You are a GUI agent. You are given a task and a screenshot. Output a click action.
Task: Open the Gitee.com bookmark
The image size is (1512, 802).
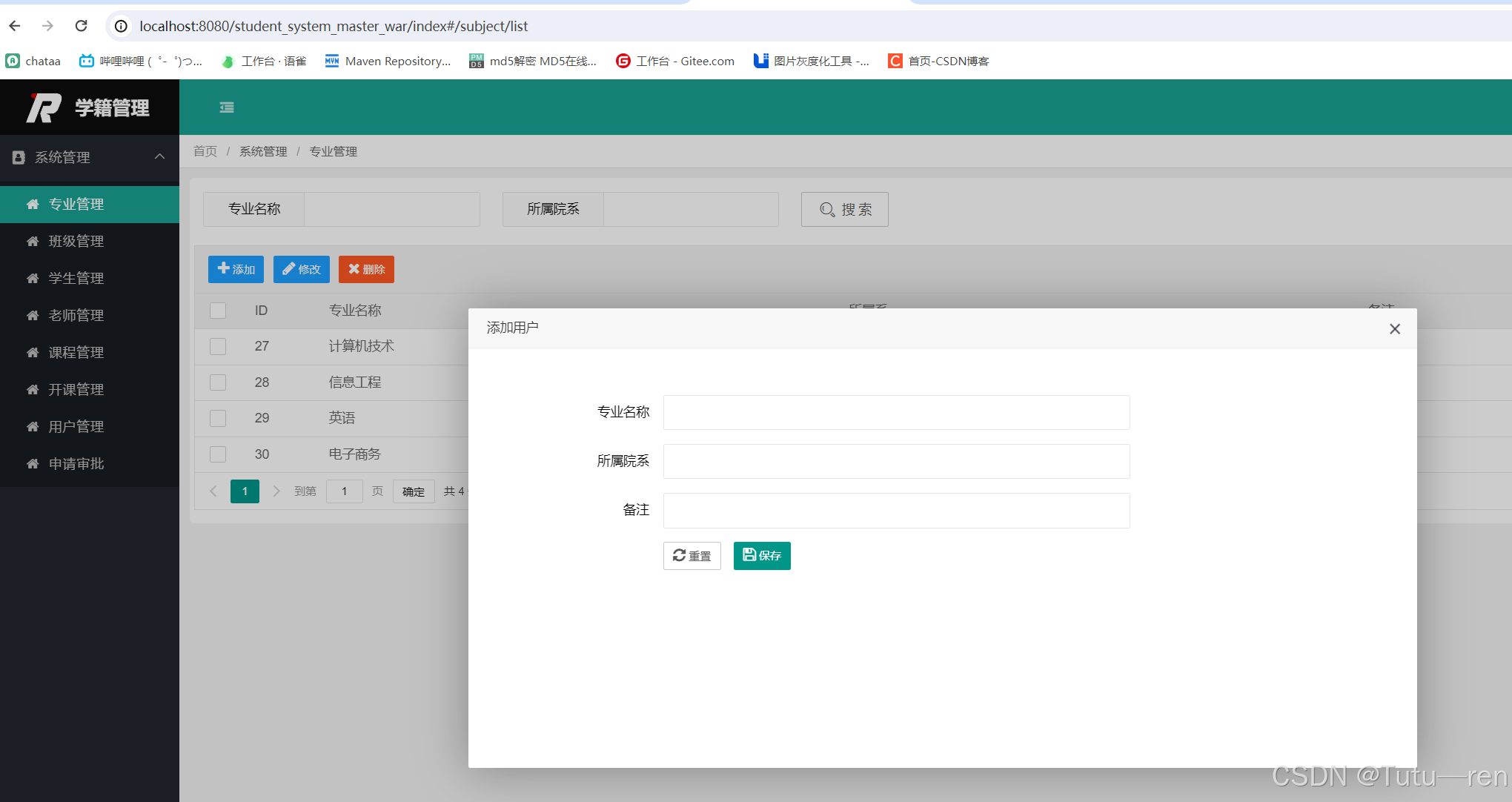(x=675, y=61)
